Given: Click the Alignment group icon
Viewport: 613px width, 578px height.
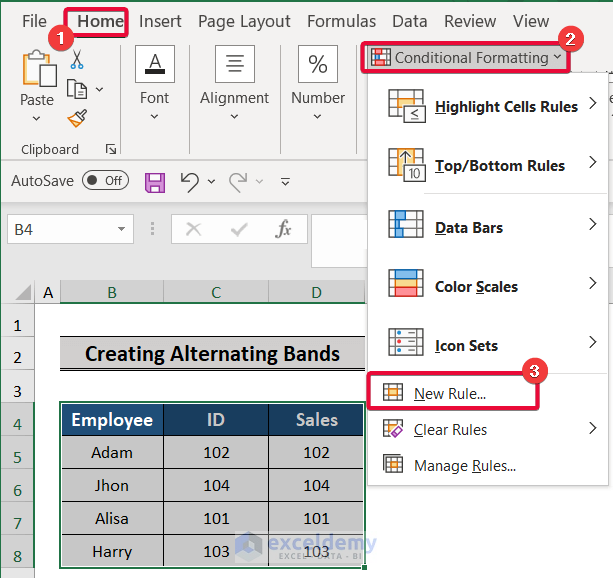Looking at the screenshot, I should (235, 64).
